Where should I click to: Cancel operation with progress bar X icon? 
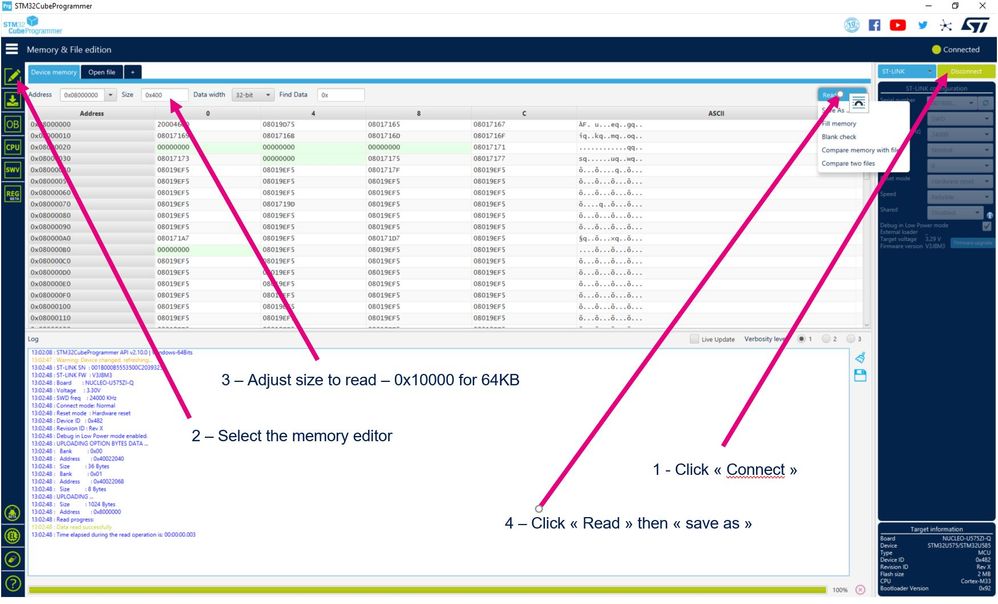tap(860, 589)
